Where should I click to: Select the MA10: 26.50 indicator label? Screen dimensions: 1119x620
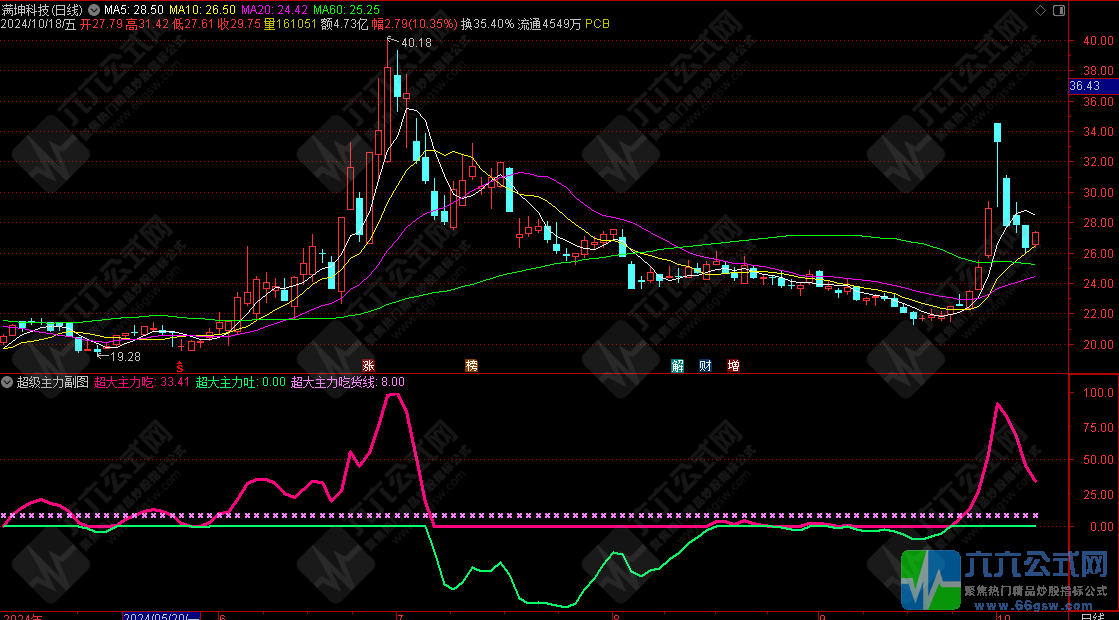click(202, 10)
